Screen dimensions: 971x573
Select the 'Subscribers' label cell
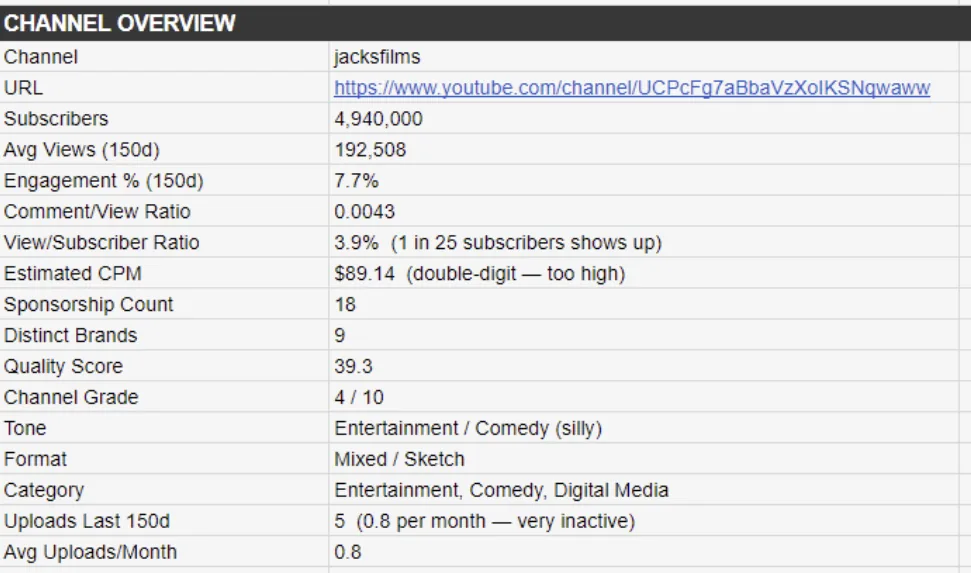(x=164, y=118)
